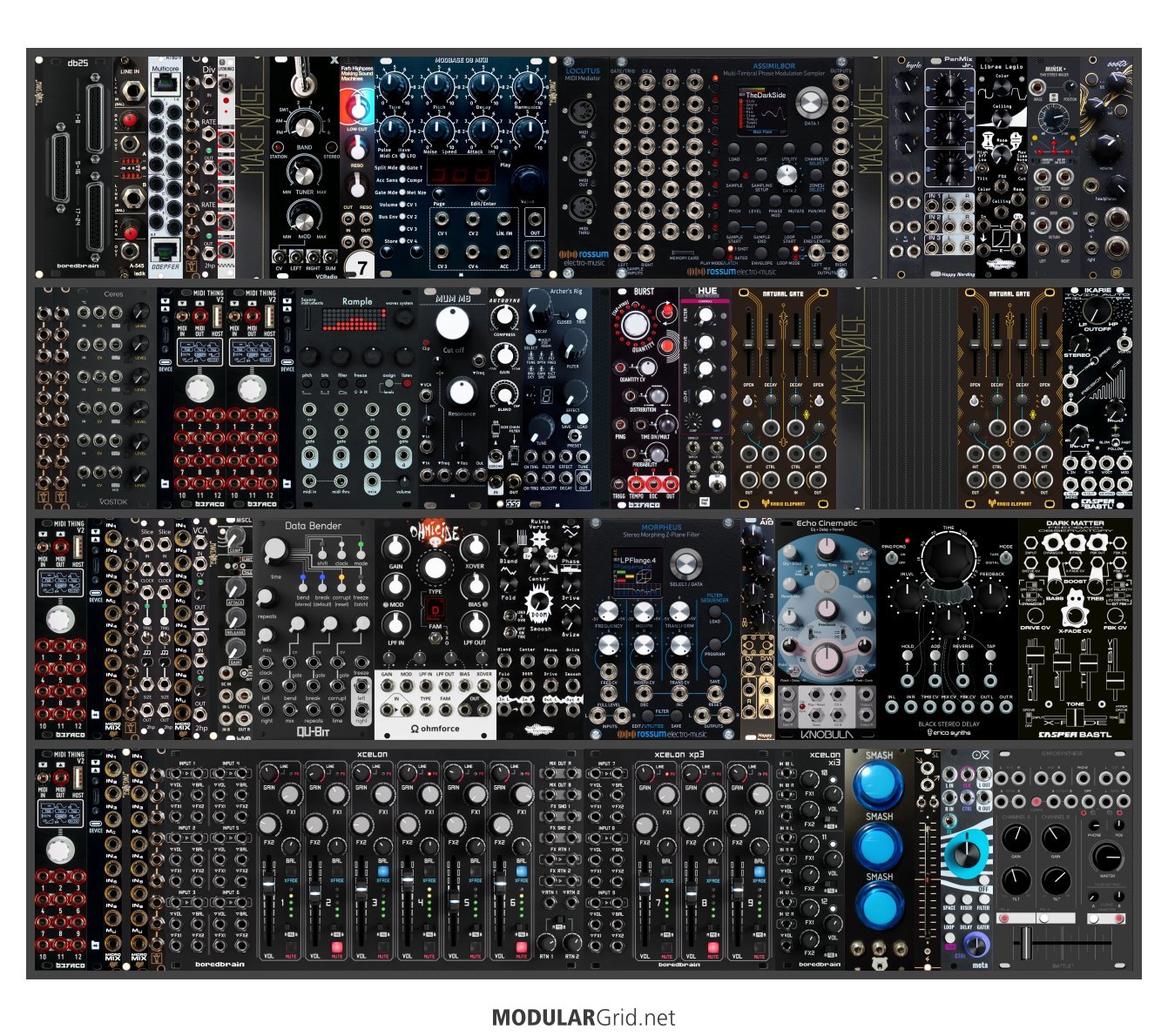Unmute Xcelon channel 6

(x=522, y=945)
